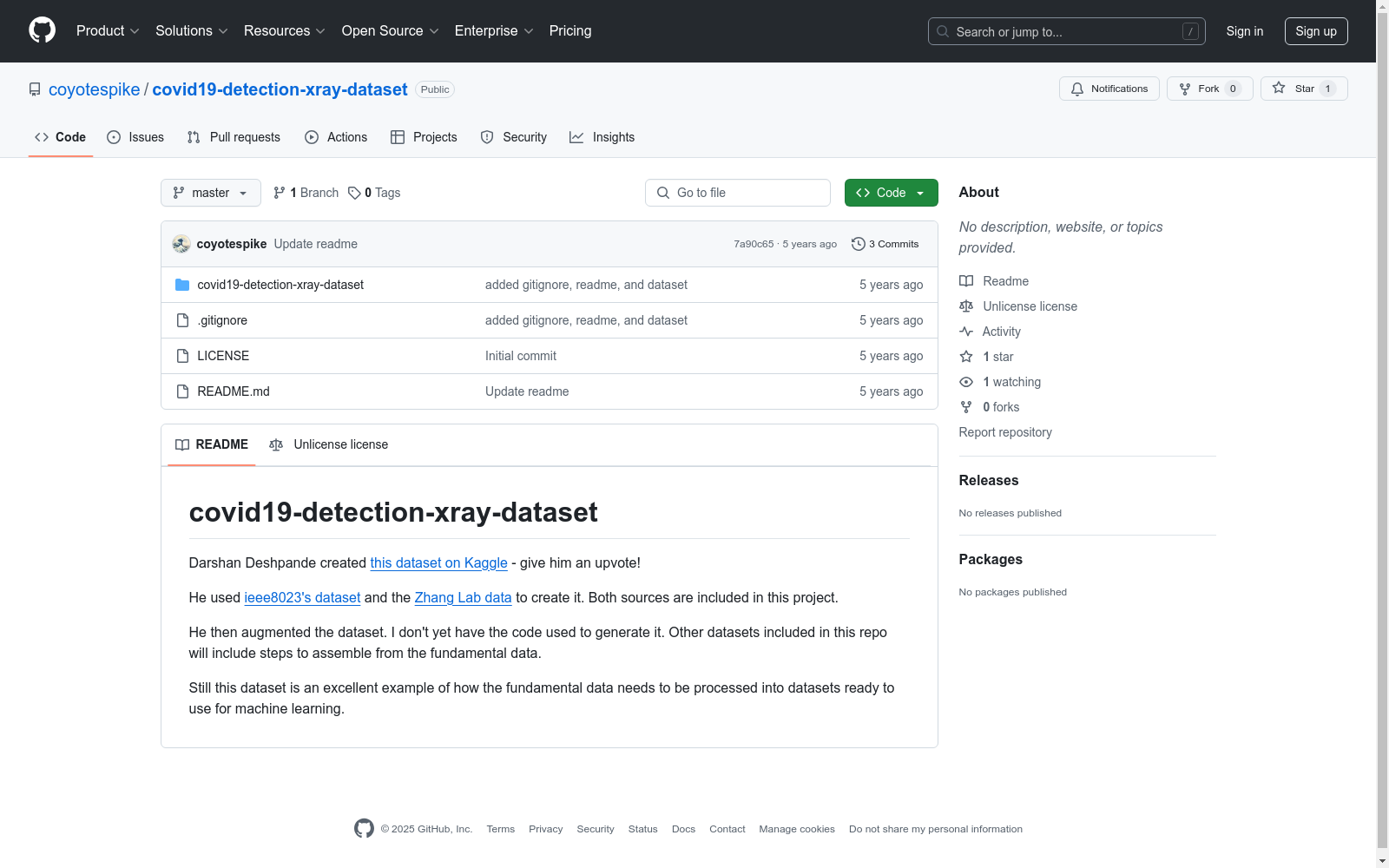View the 0 forks link
This screenshot has height=868, width=1389.
pyautogui.click(x=990, y=407)
